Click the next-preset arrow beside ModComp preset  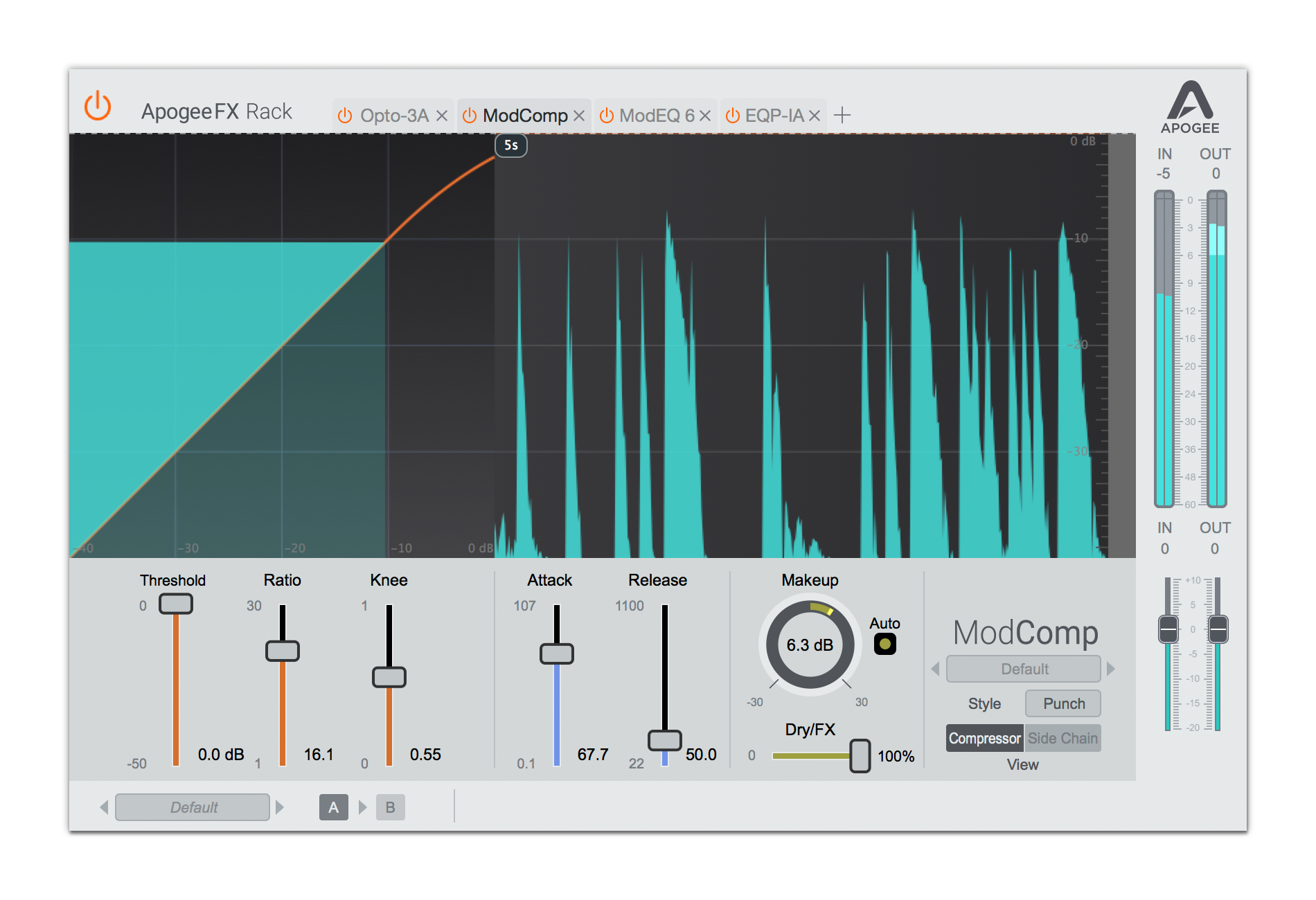(1111, 669)
